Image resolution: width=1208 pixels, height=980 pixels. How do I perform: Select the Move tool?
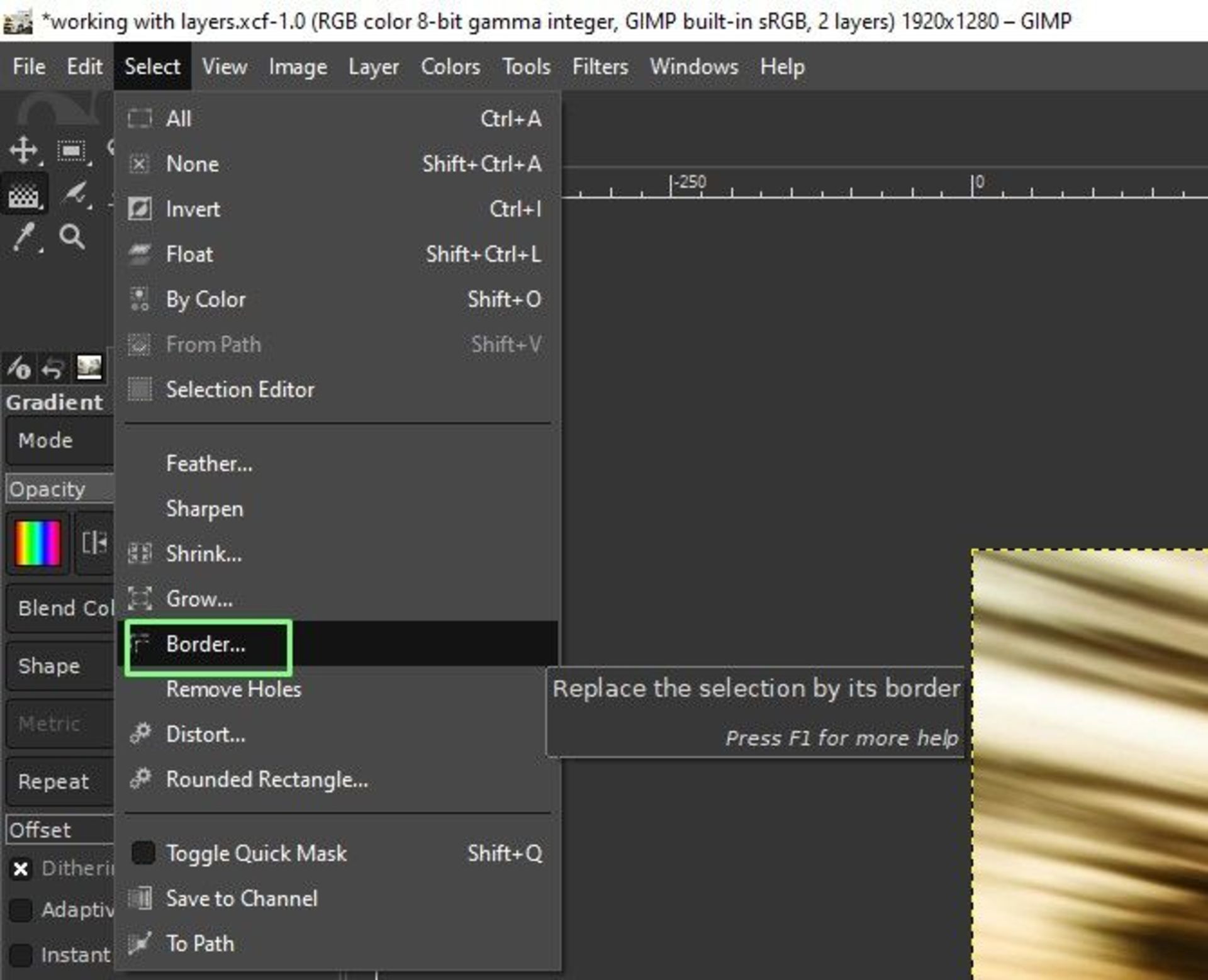point(24,150)
